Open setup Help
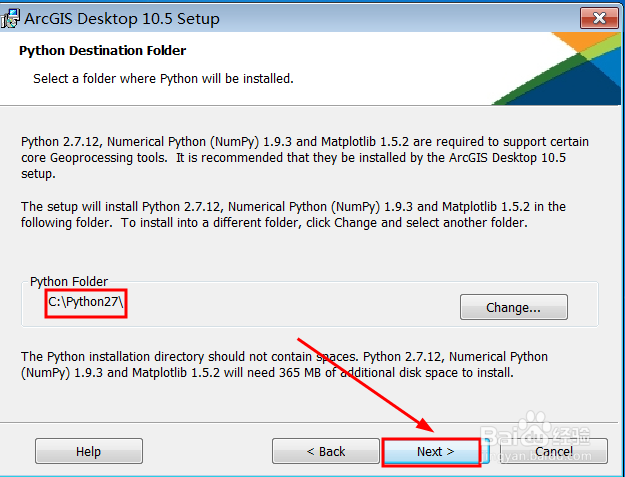 coord(89,451)
